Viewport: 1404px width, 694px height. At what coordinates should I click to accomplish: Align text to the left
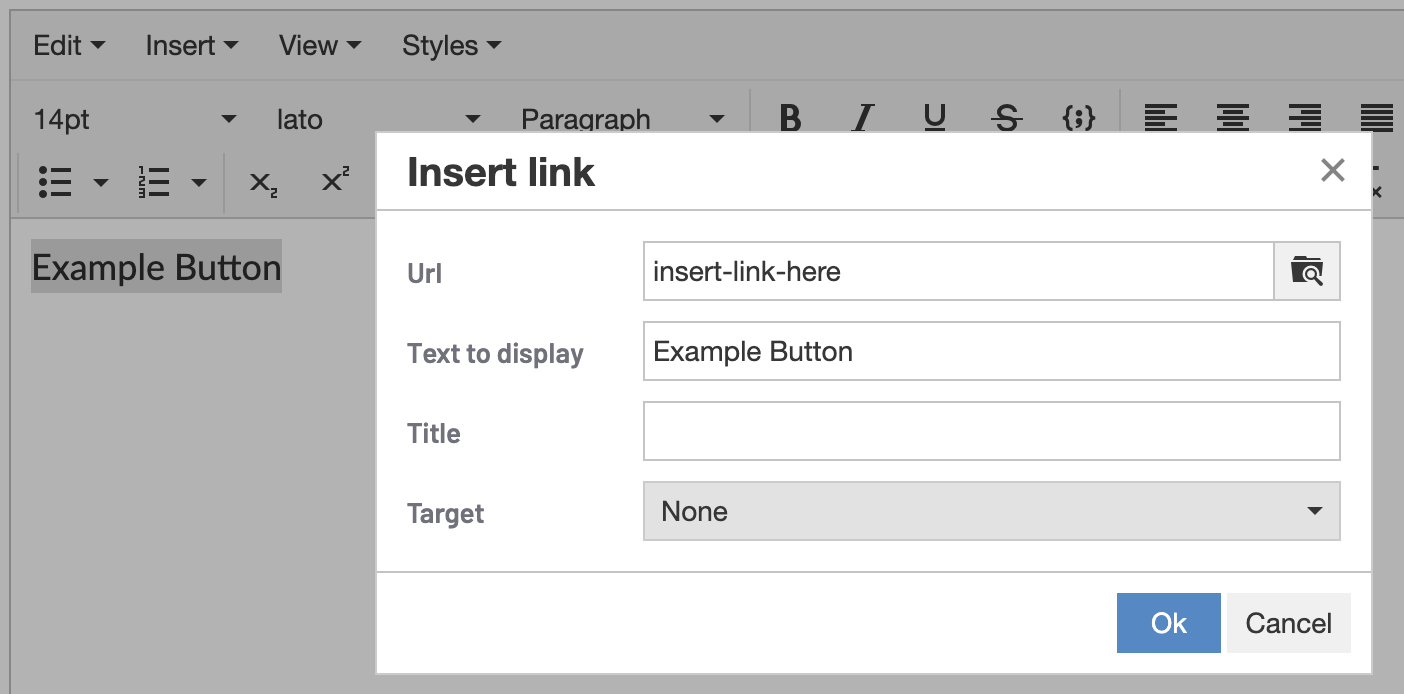coord(1160,119)
